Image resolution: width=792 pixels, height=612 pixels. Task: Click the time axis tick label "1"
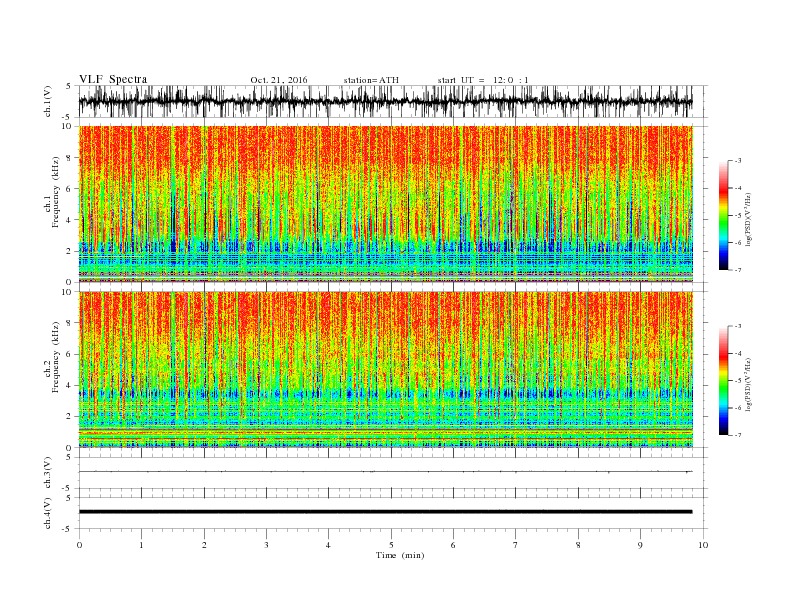point(141,545)
